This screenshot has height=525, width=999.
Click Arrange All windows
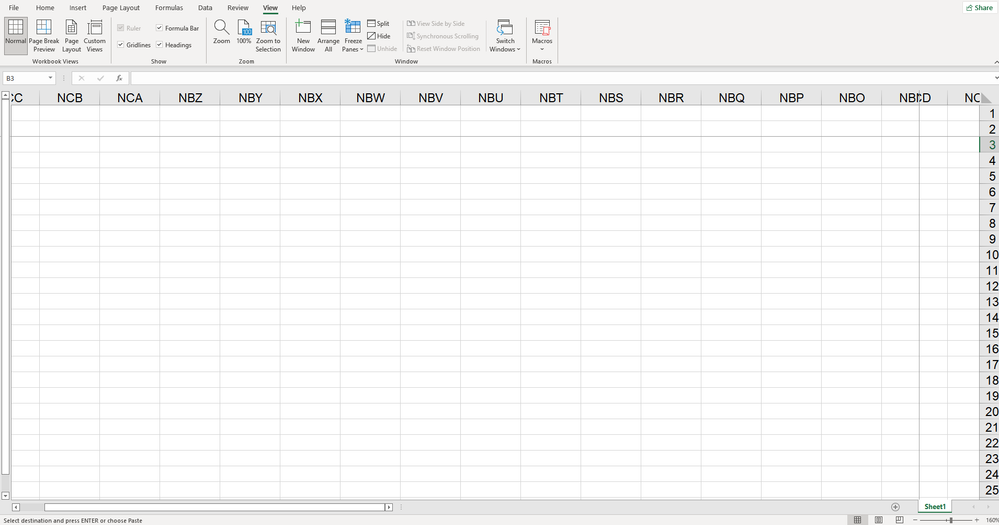coord(328,36)
